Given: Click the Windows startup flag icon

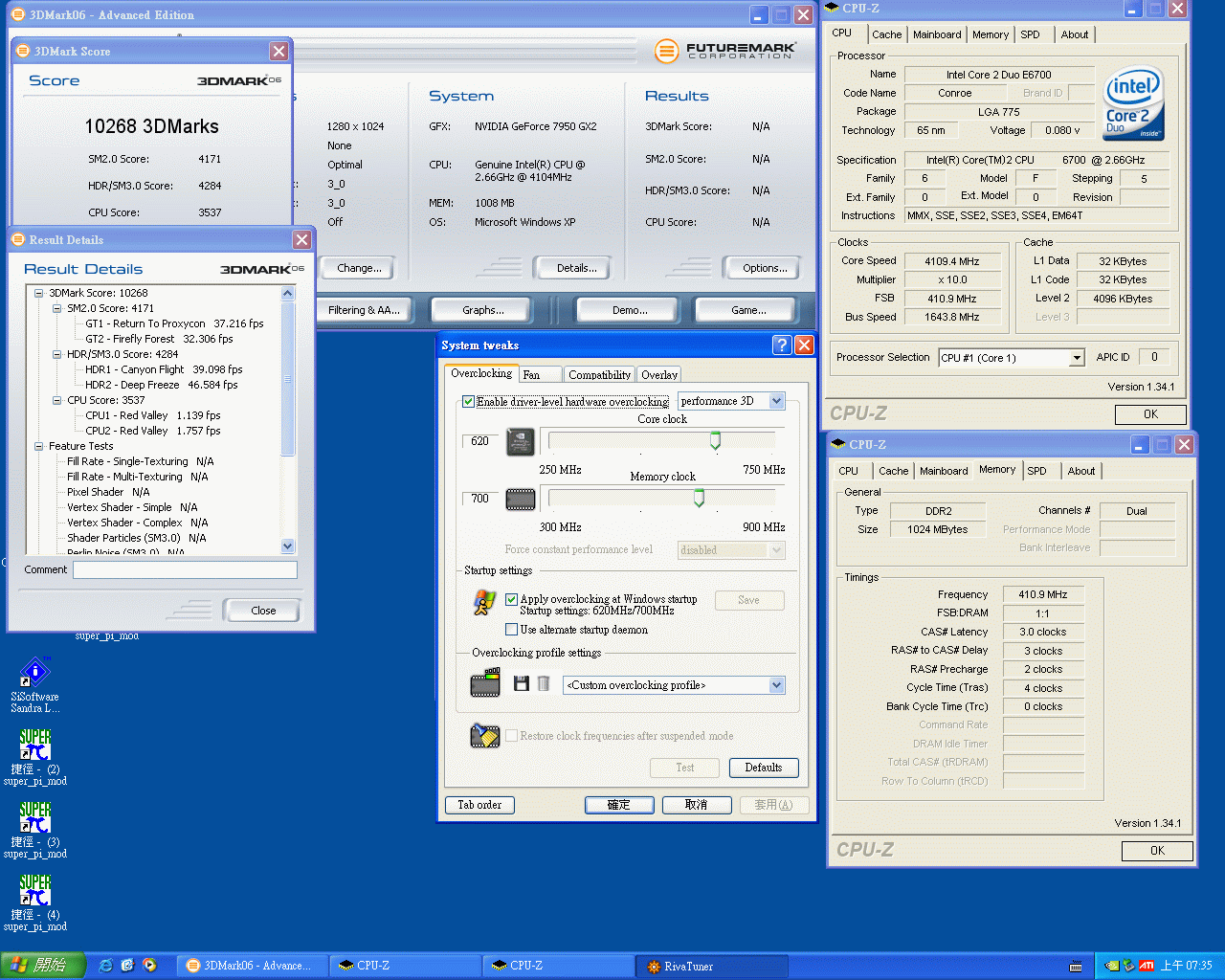Looking at the screenshot, I should coord(484,602).
